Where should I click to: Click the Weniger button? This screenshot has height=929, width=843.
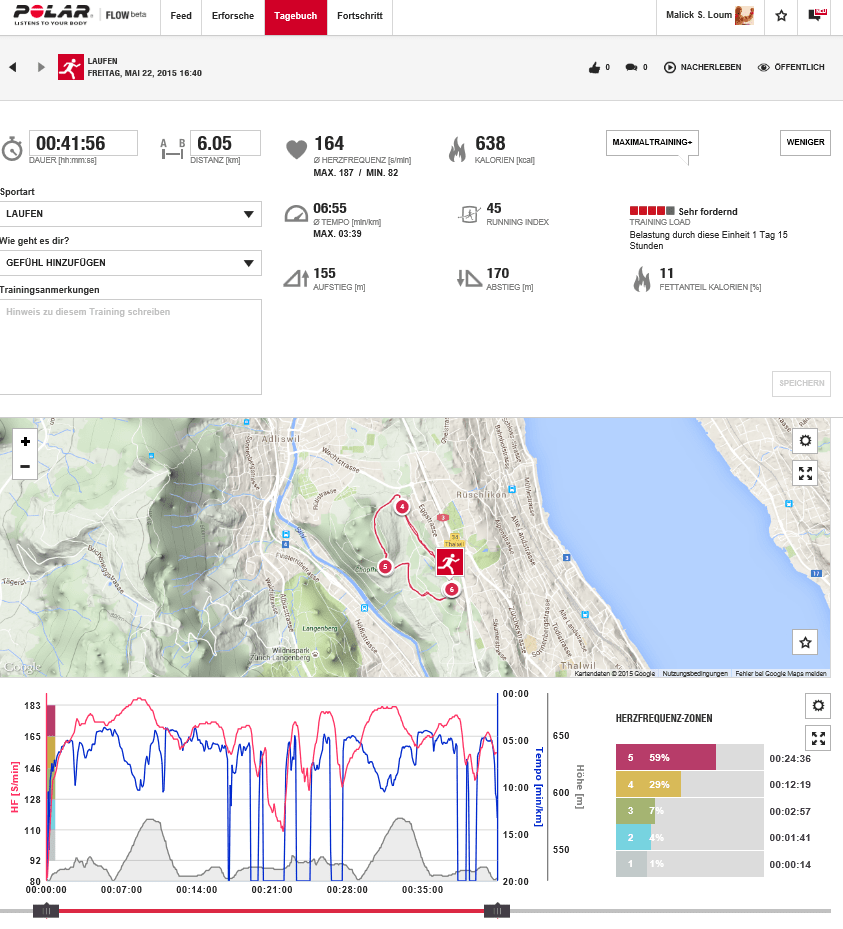[x=805, y=143]
